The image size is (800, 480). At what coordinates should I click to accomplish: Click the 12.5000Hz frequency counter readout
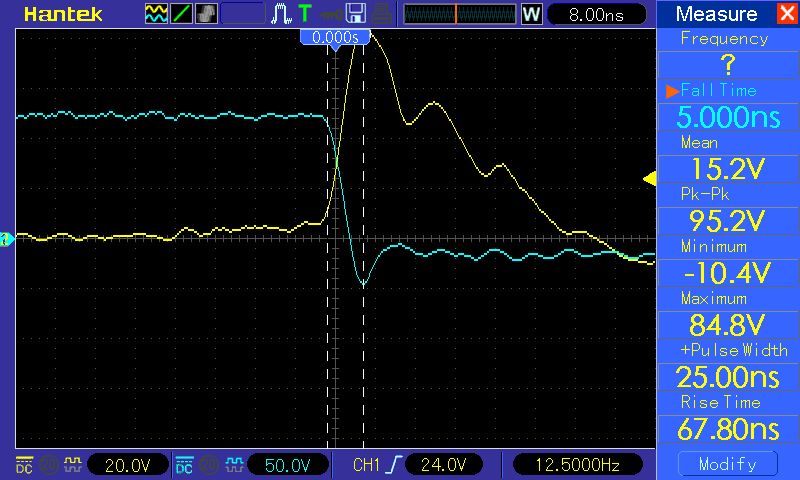click(x=578, y=465)
